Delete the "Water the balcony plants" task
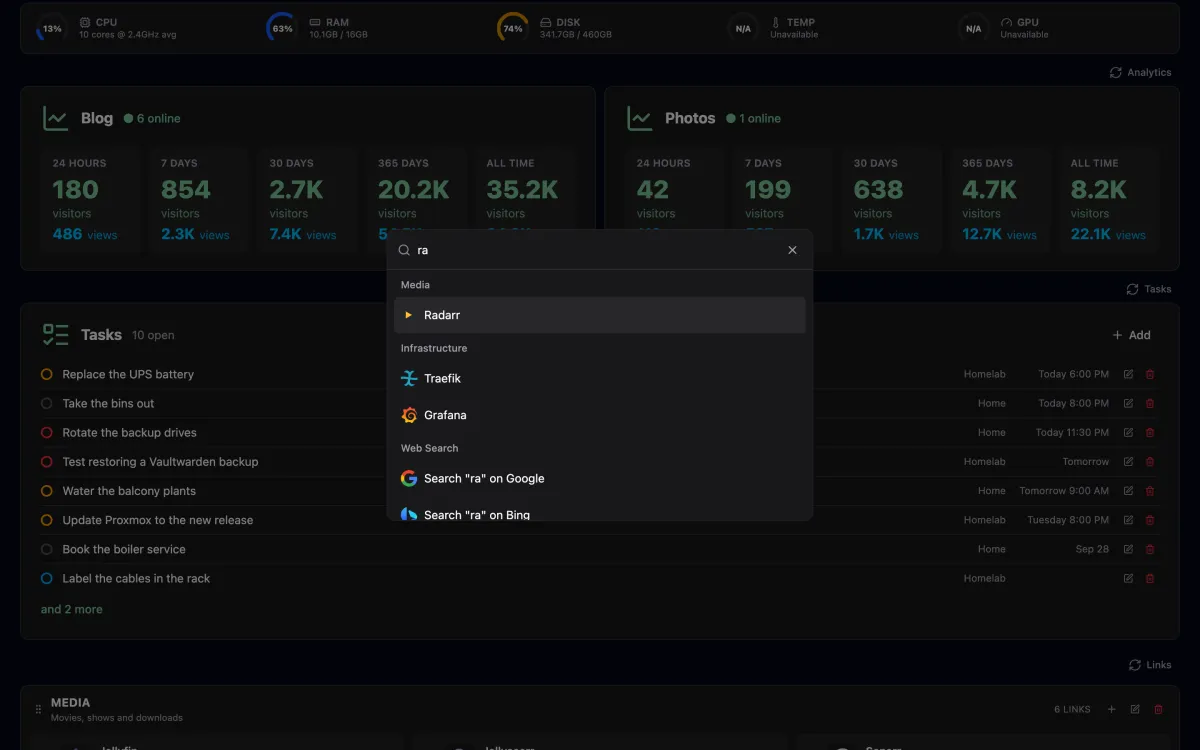Image resolution: width=1200 pixels, height=750 pixels. (x=1150, y=491)
